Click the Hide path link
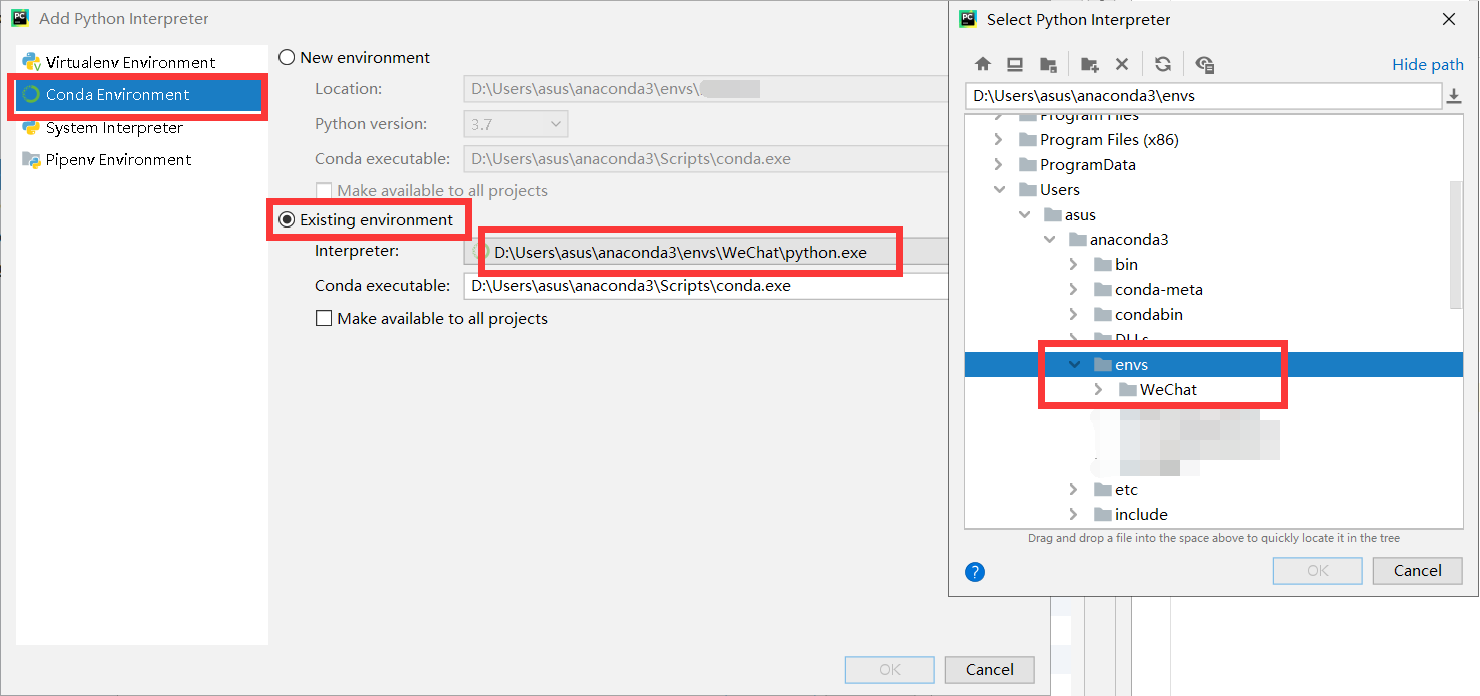This screenshot has height=696, width=1480. click(1427, 63)
